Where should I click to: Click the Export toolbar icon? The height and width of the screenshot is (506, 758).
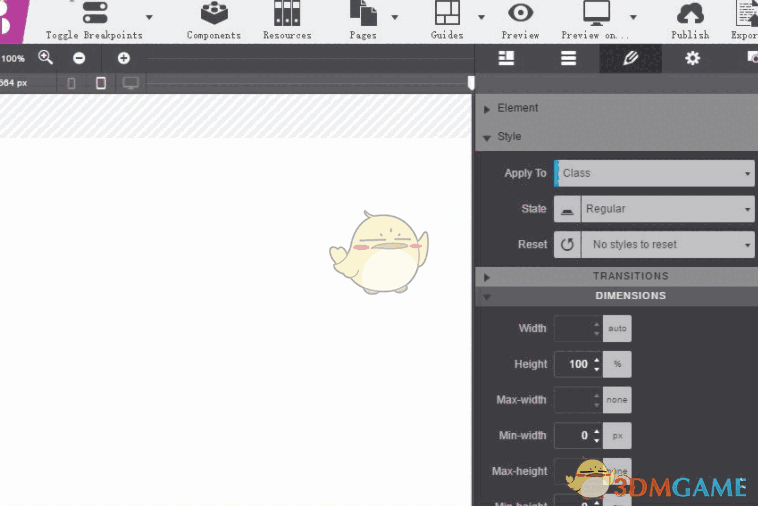pyautogui.click(x=746, y=14)
